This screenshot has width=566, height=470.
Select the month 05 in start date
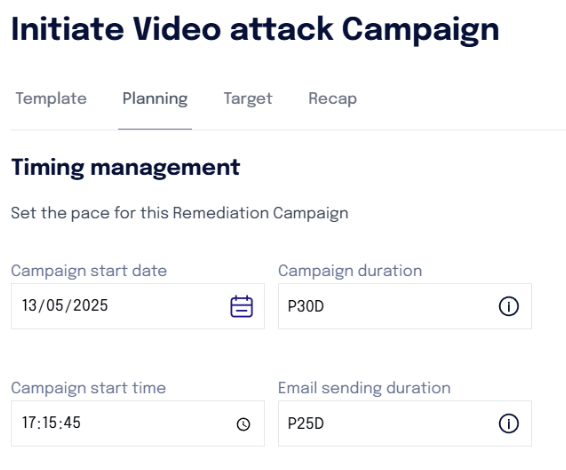(x=55, y=305)
